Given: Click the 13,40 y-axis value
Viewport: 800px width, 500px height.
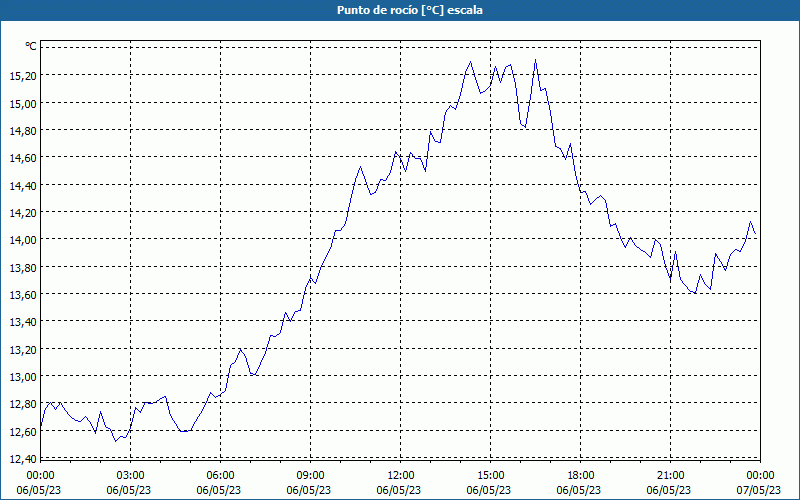Looking at the screenshot, I should 23,322.
